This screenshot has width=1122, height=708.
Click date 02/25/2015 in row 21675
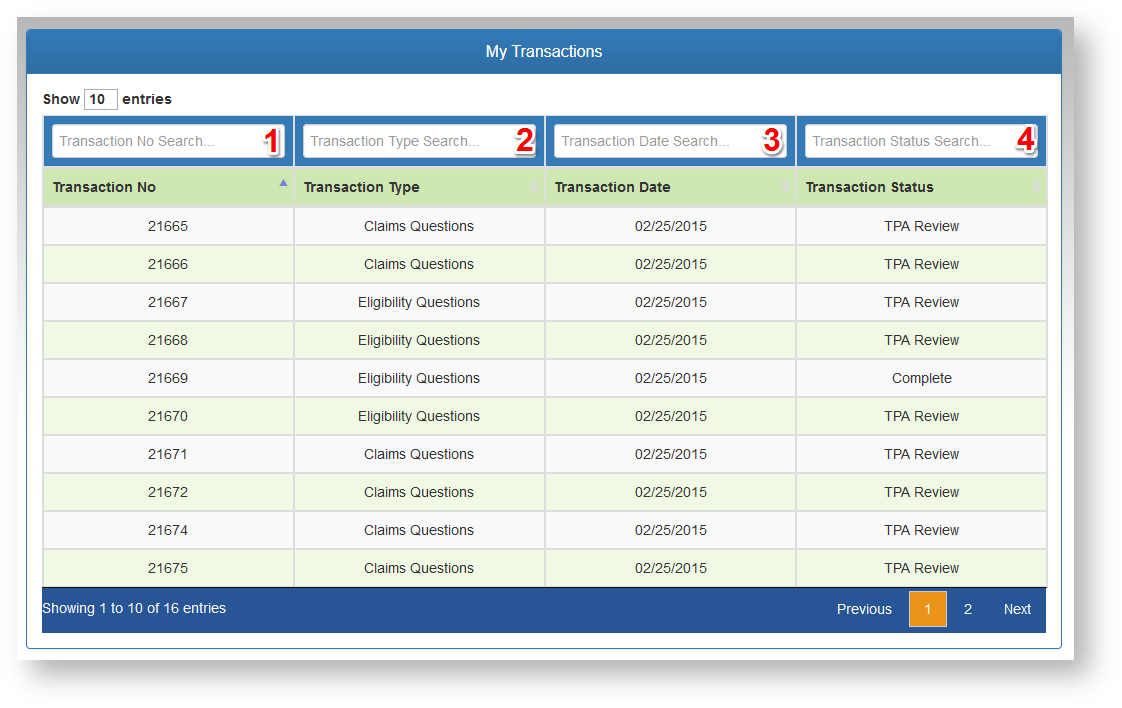[x=670, y=568]
